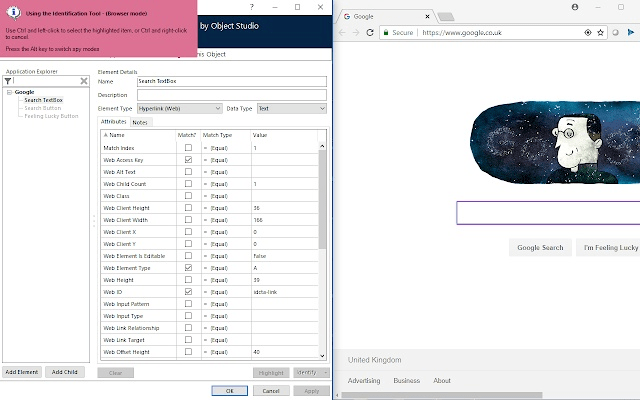Click the Chrome reload page icon
The height and width of the screenshot is (400, 640).
[370, 33]
